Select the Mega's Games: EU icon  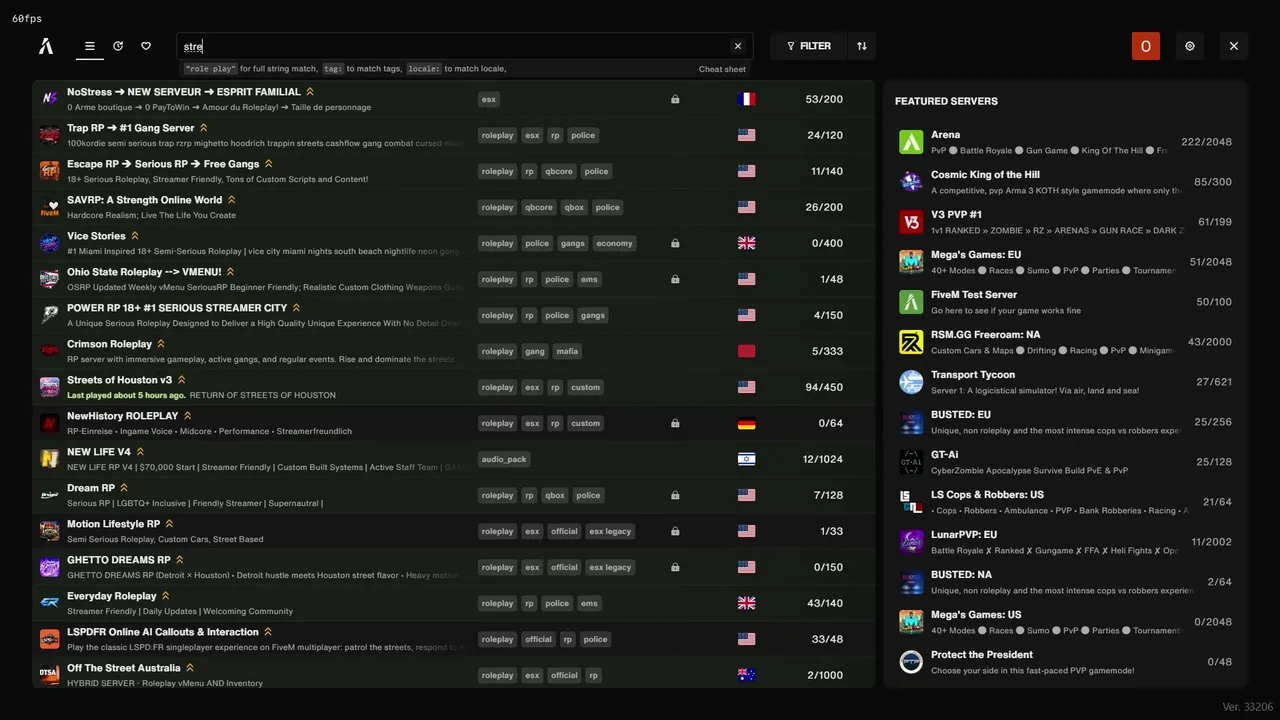point(911,262)
